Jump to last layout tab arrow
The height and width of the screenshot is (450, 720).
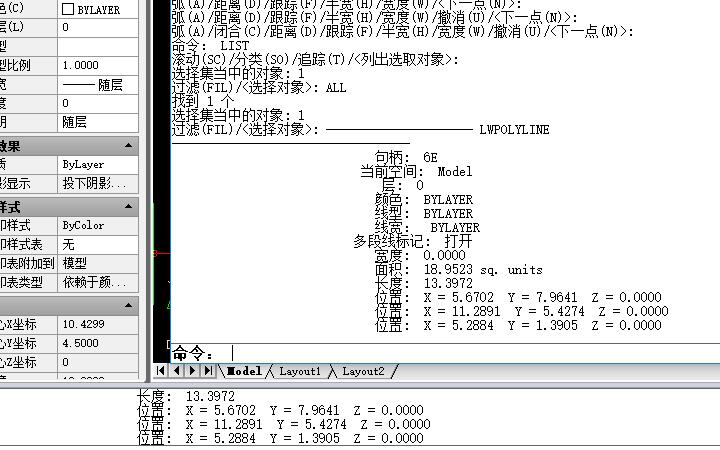(208, 371)
